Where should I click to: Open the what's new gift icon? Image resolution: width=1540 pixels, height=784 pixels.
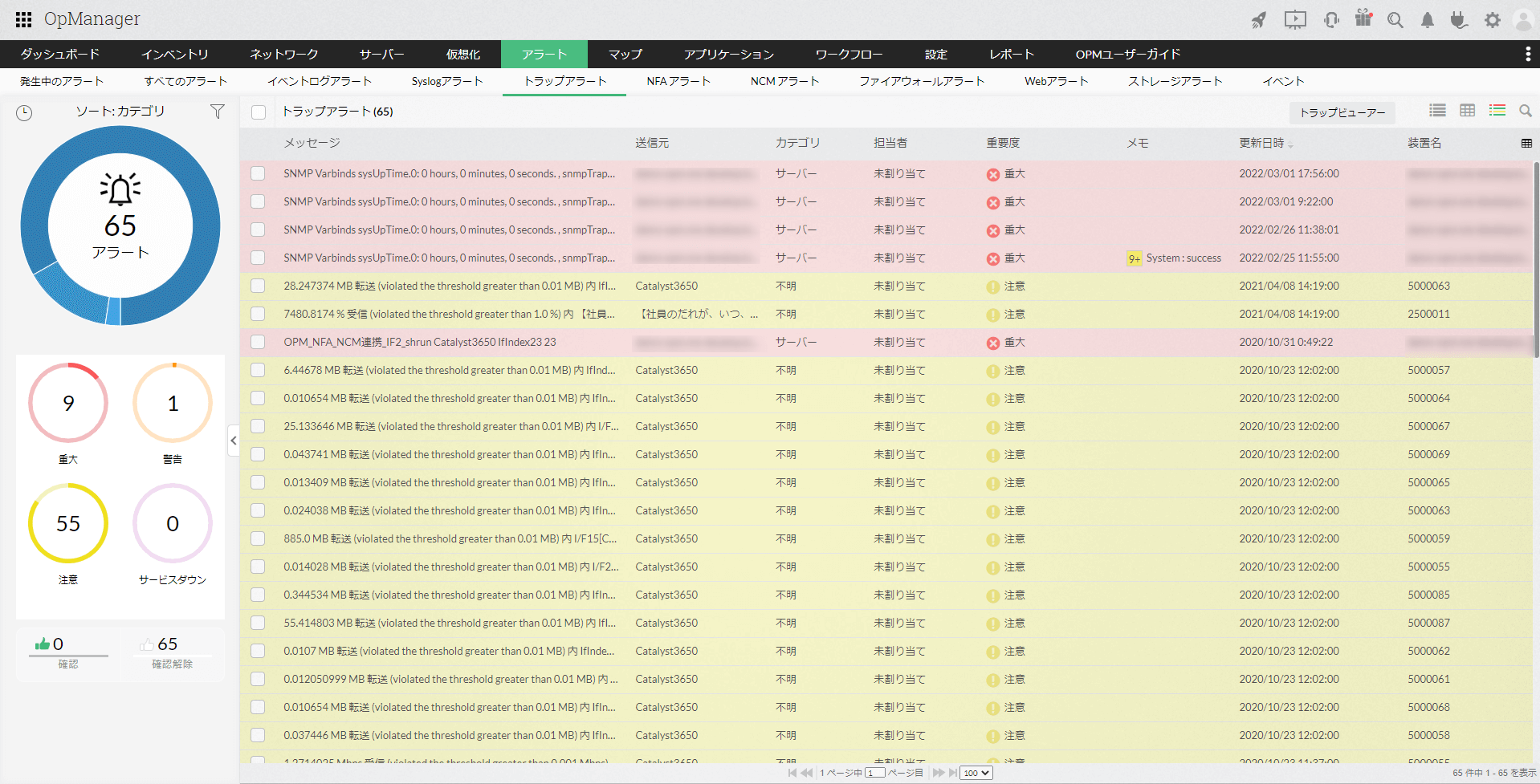point(1363,19)
